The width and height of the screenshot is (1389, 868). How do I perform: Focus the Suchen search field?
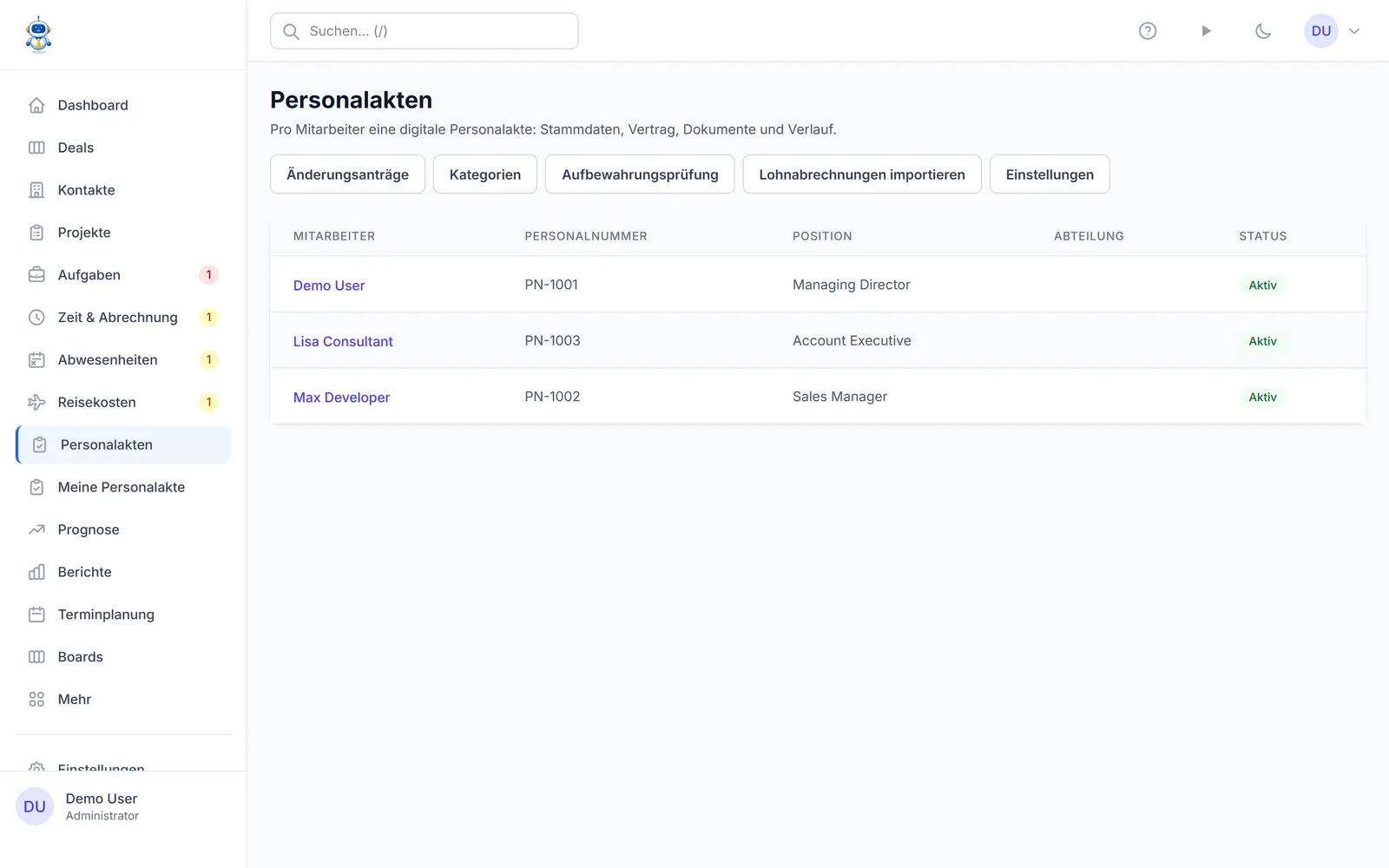point(425,31)
